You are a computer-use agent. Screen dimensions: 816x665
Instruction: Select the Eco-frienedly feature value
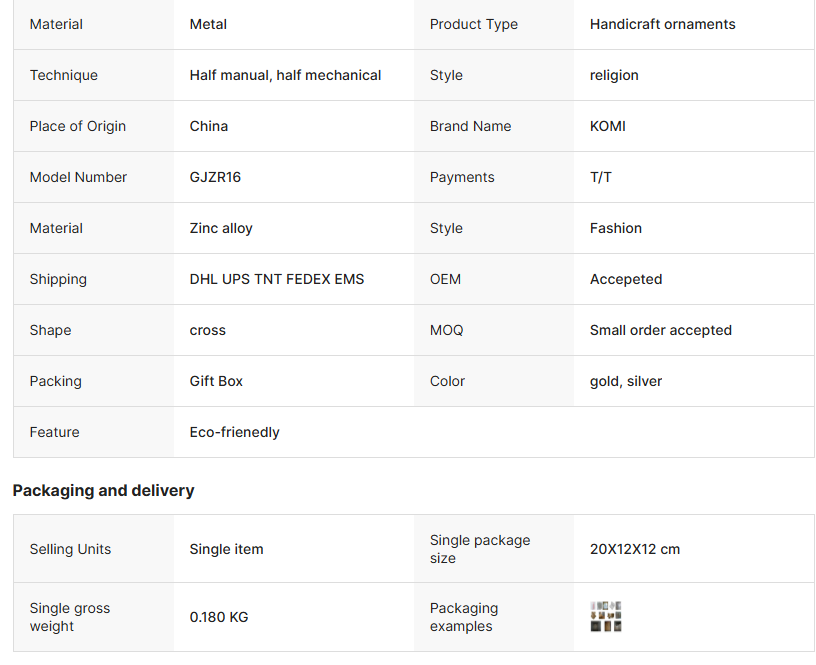click(x=234, y=432)
